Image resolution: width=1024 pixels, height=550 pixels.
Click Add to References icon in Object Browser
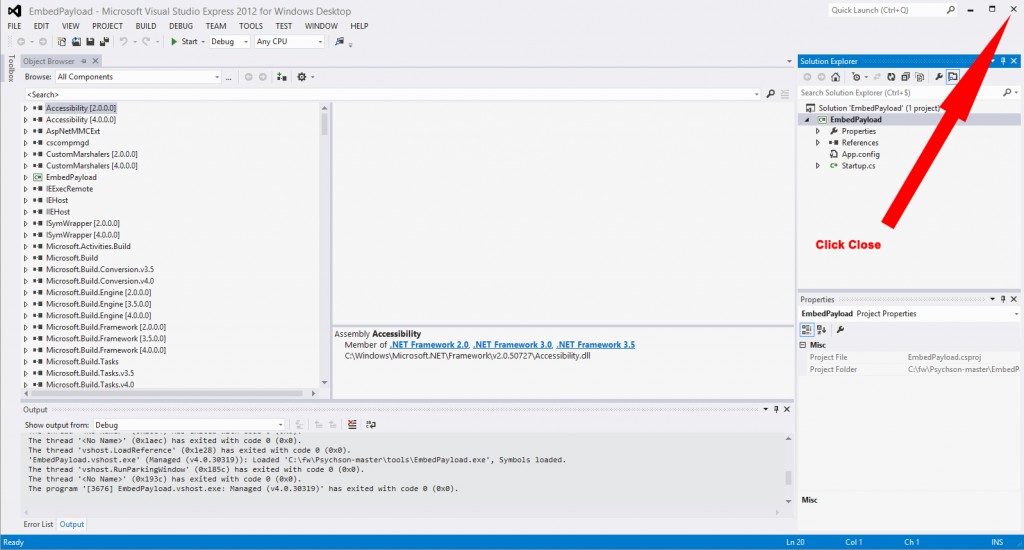281,77
